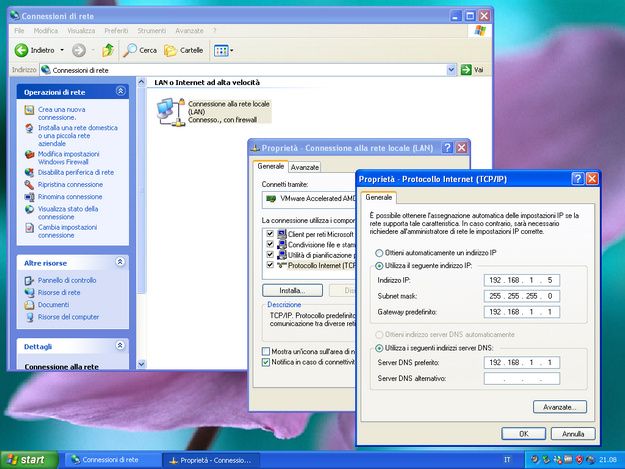Collapse Altre risorse panel
Viewport: 625px width, 469px height.
120,262
